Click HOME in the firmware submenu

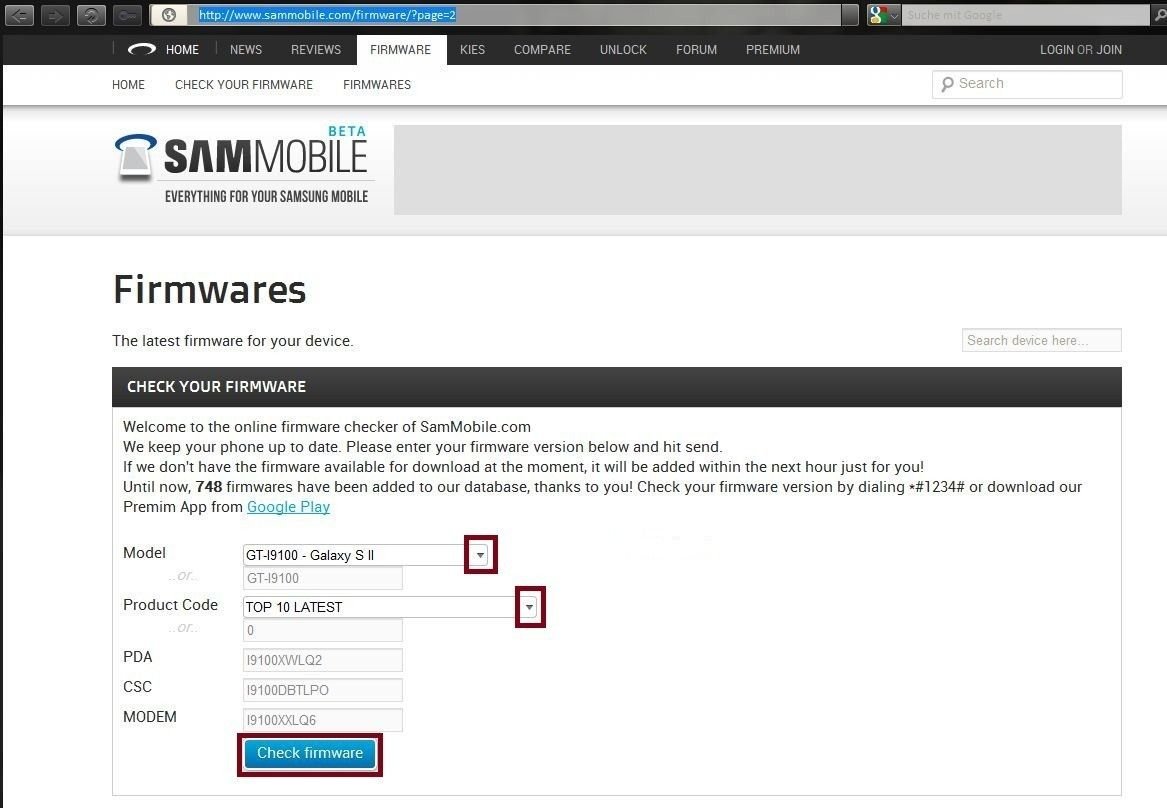(129, 85)
